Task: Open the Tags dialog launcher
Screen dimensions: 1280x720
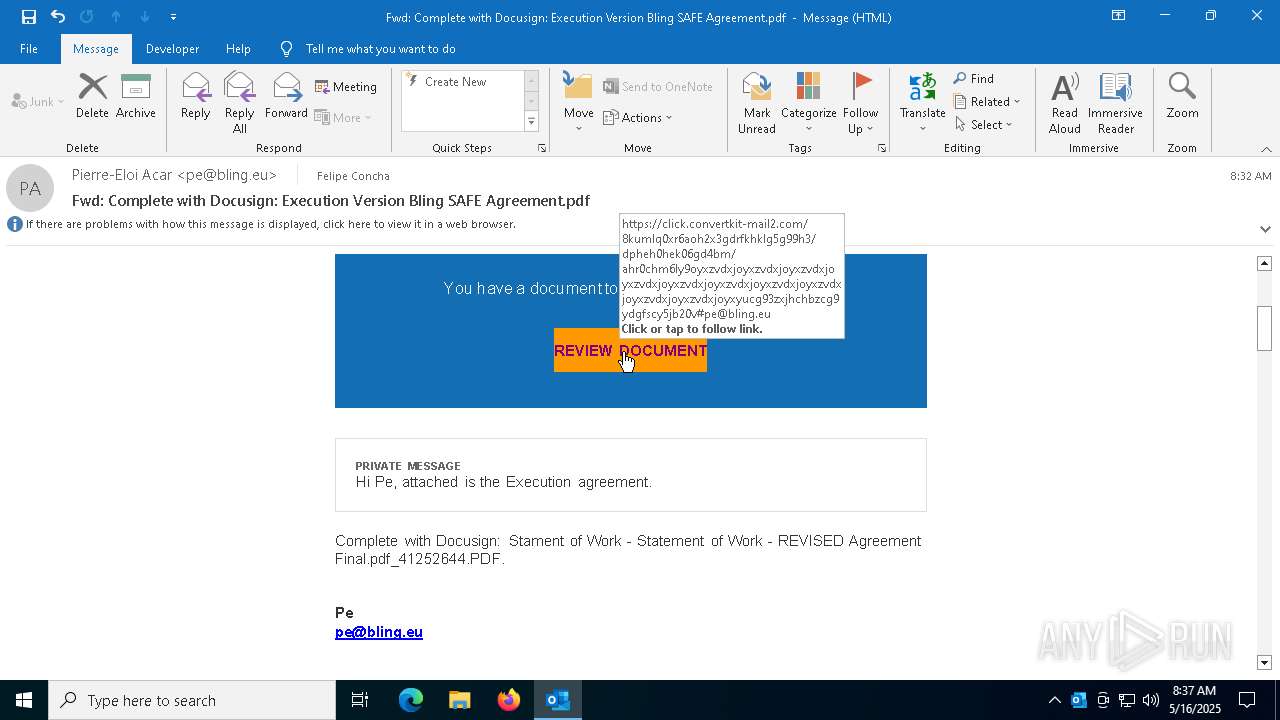Action: [882, 148]
